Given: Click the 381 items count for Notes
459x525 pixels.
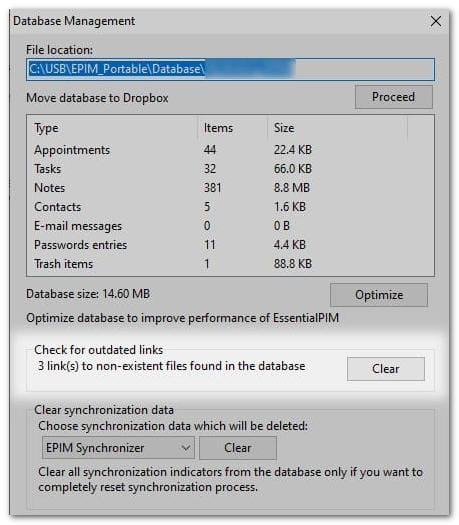Looking at the screenshot, I should click(x=213, y=188).
